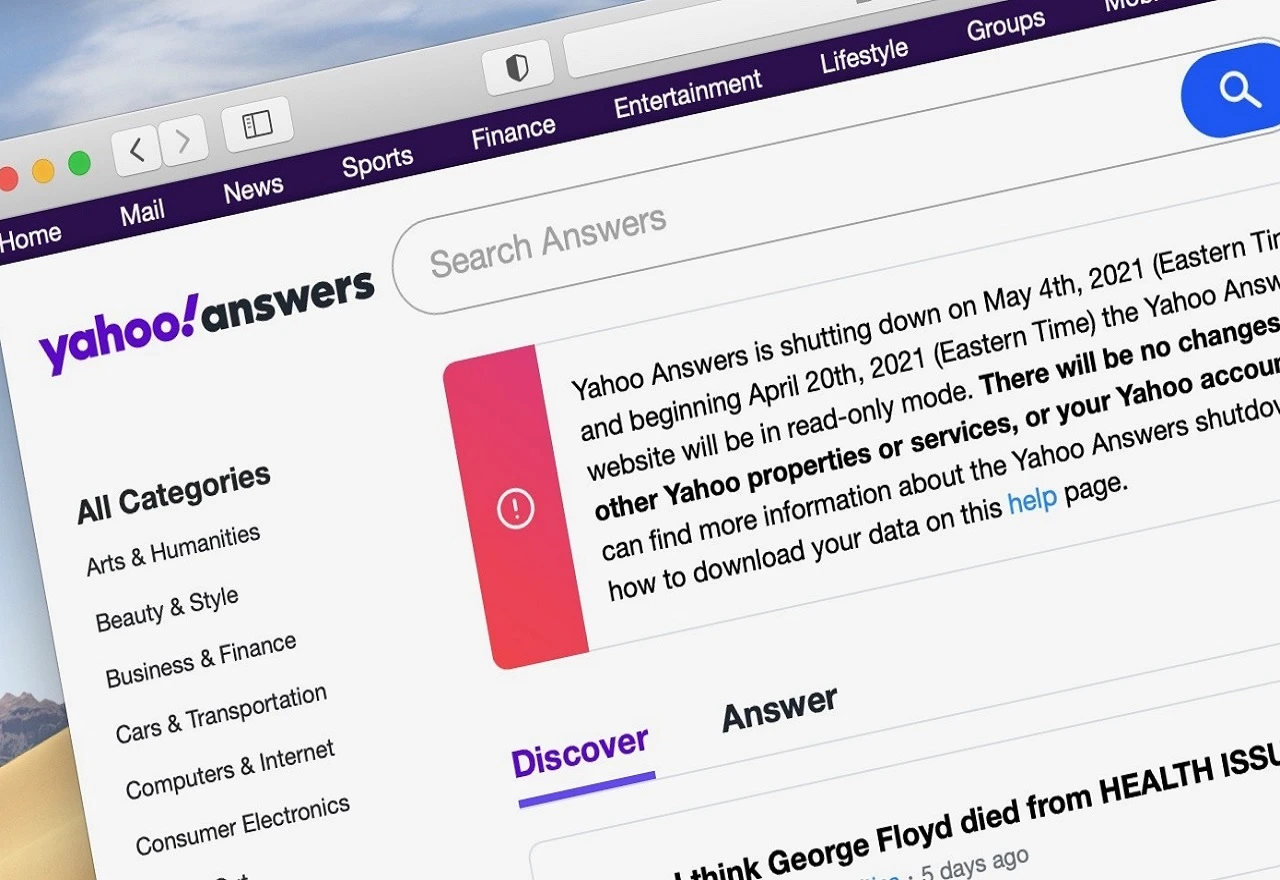This screenshot has height=880, width=1280.
Task: Go to News in the navigation bar
Action: click(253, 188)
